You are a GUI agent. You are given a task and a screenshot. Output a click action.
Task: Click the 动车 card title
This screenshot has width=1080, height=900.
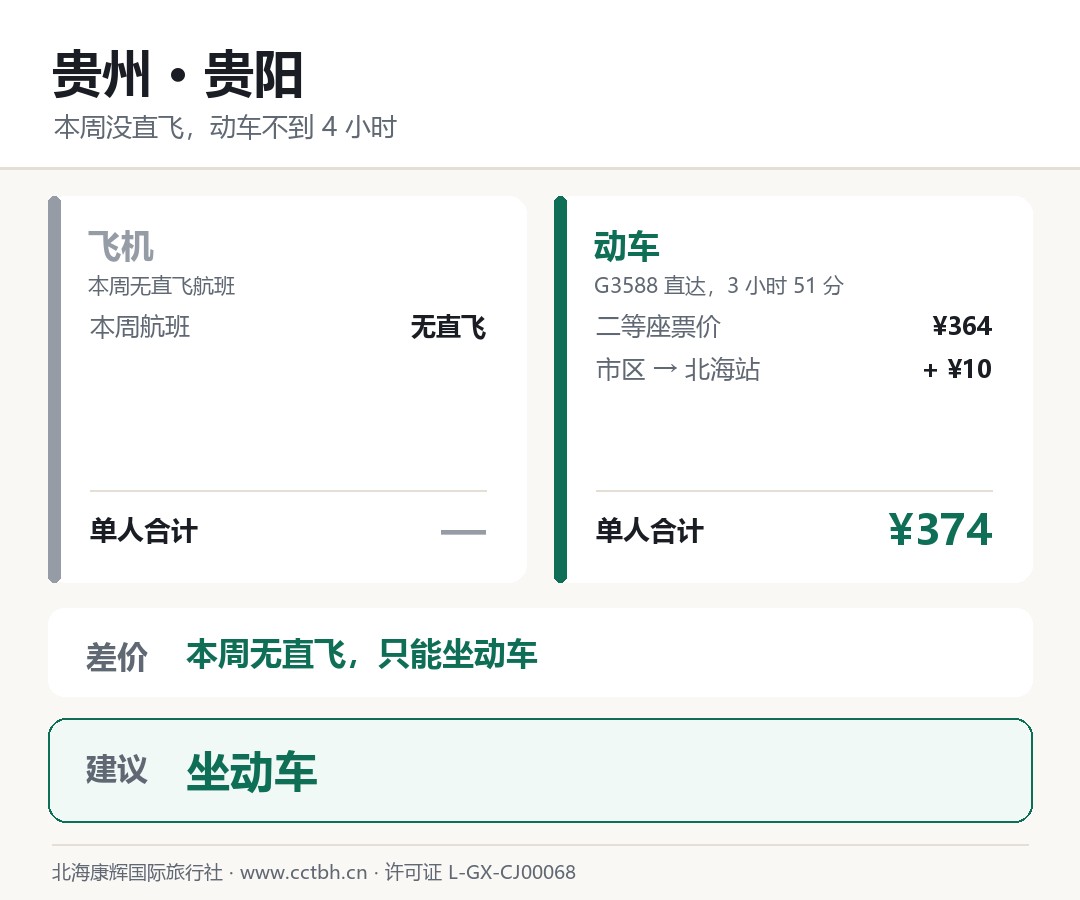click(626, 246)
